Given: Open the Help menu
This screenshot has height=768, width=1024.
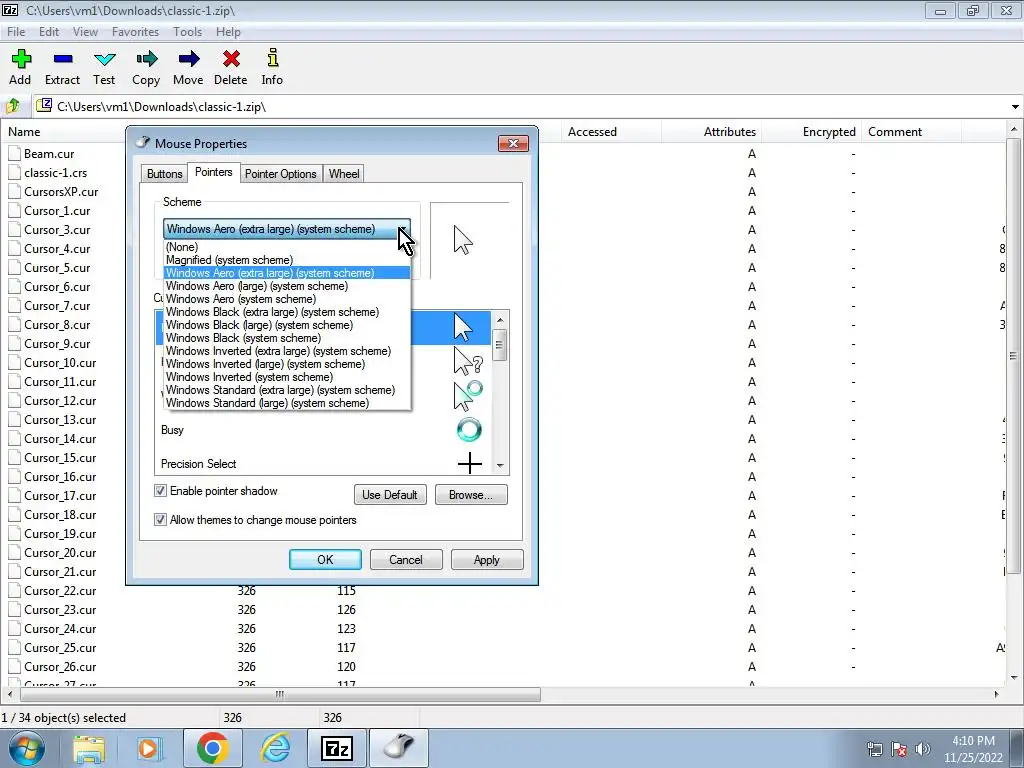Looking at the screenshot, I should (228, 31).
